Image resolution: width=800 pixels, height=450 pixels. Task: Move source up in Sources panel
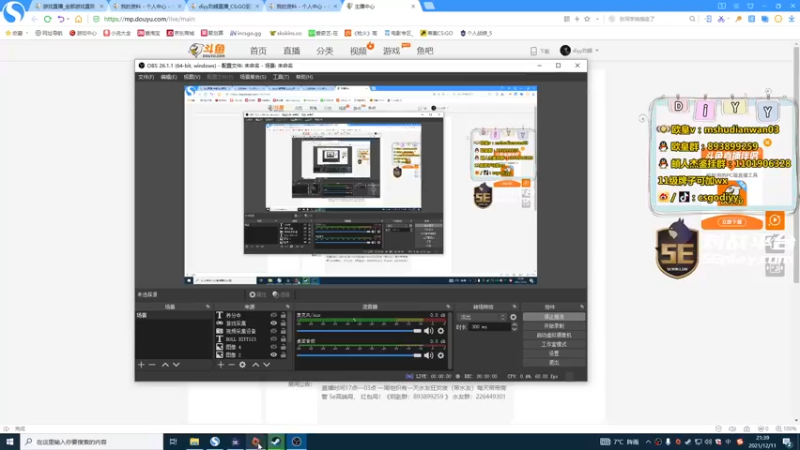point(256,365)
